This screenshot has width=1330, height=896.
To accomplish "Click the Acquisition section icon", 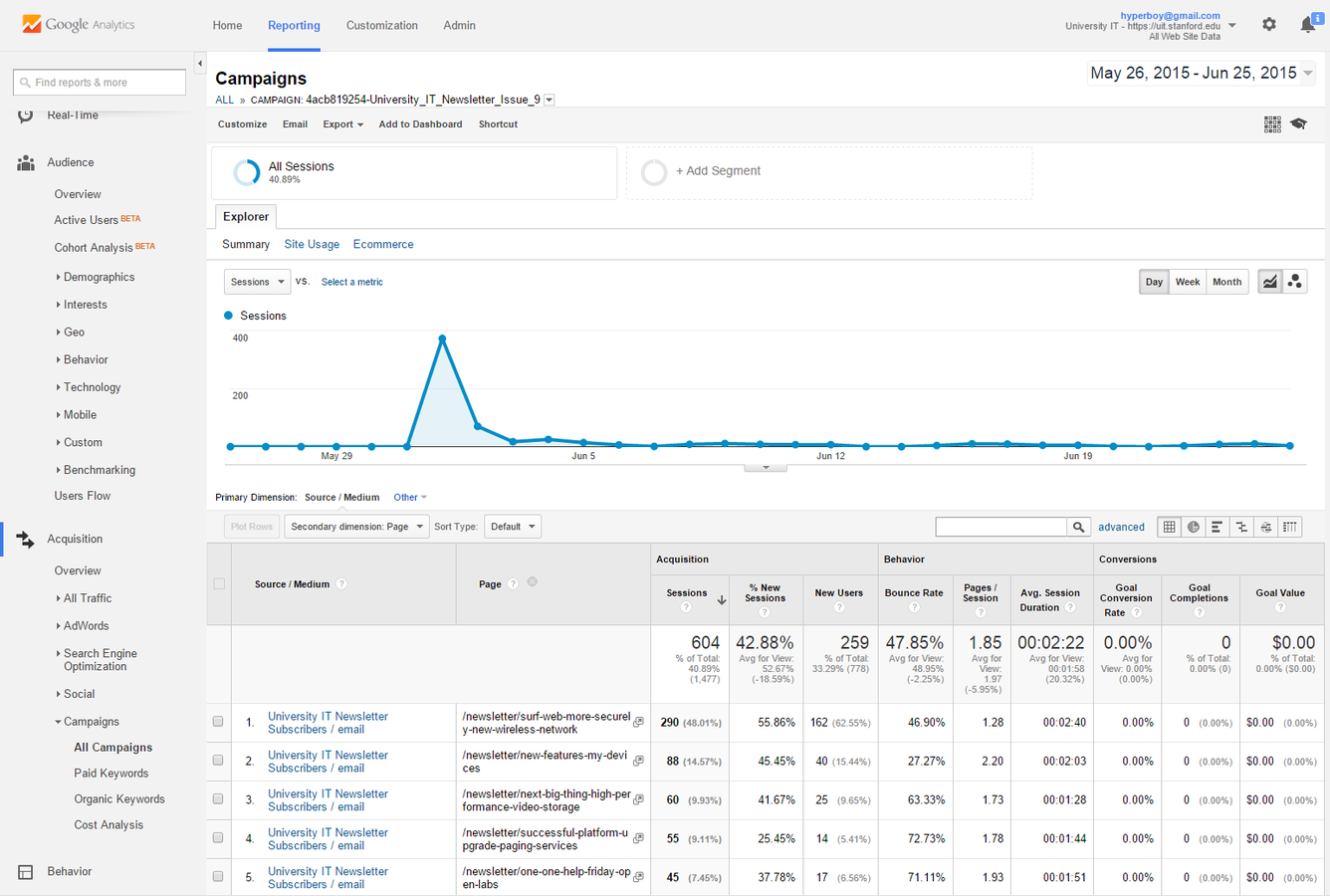I will [x=26, y=539].
